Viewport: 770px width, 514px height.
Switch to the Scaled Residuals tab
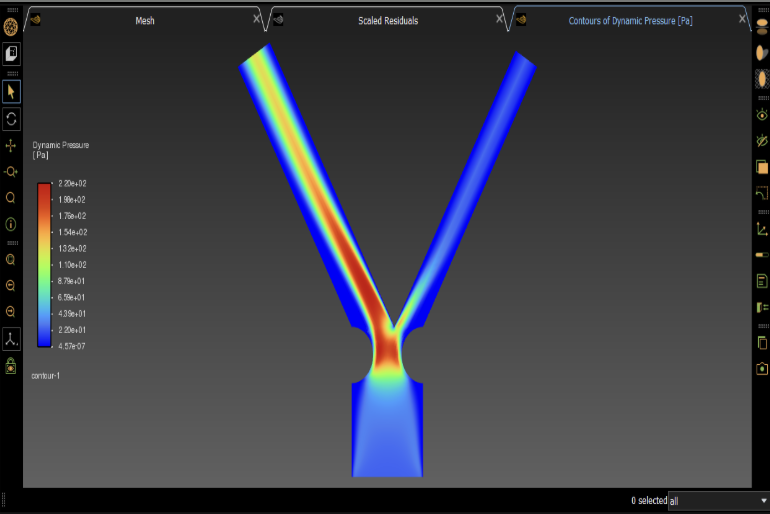pos(388,21)
